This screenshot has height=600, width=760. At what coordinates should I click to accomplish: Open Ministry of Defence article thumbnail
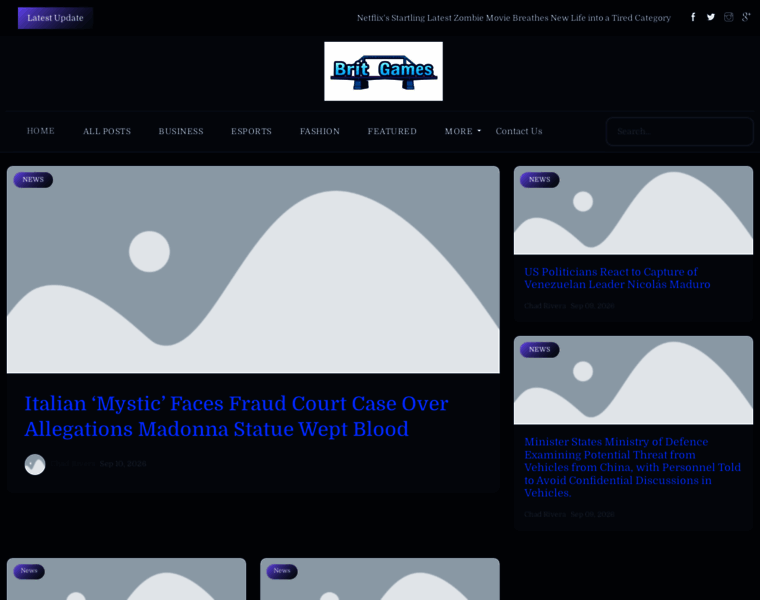pyautogui.click(x=633, y=380)
